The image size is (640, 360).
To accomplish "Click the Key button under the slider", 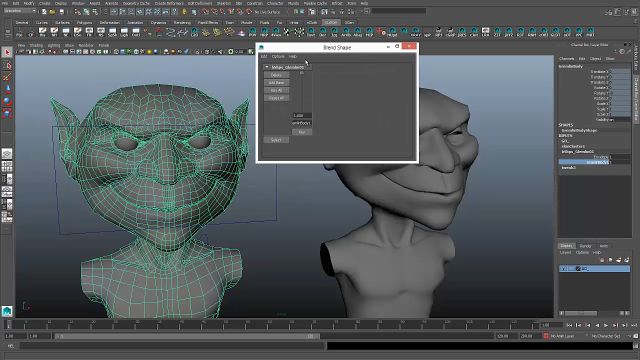I will 302,132.
